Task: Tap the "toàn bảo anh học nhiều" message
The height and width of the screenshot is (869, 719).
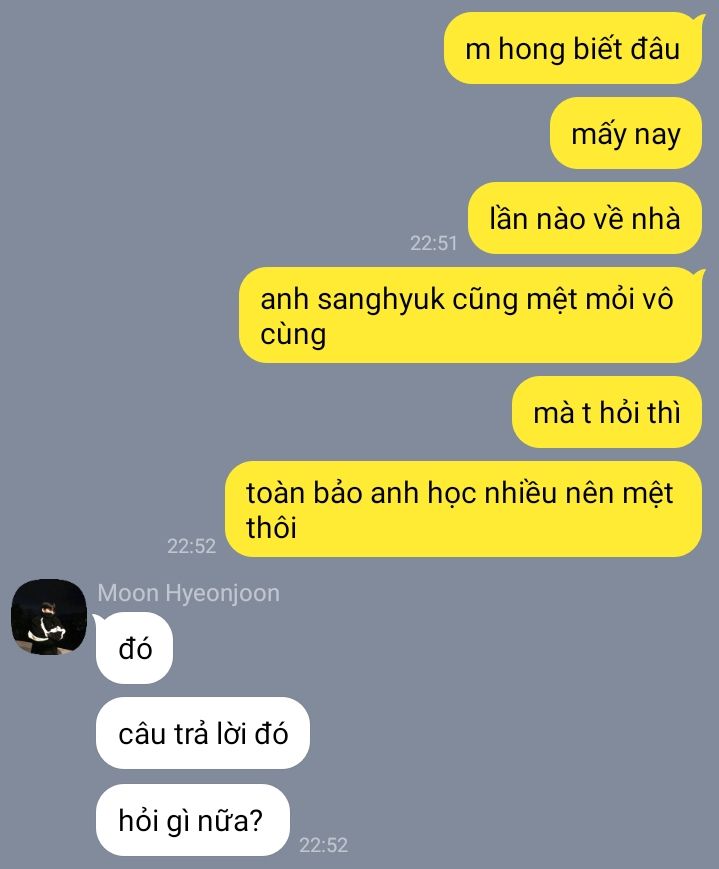Action: click(463, 509)
